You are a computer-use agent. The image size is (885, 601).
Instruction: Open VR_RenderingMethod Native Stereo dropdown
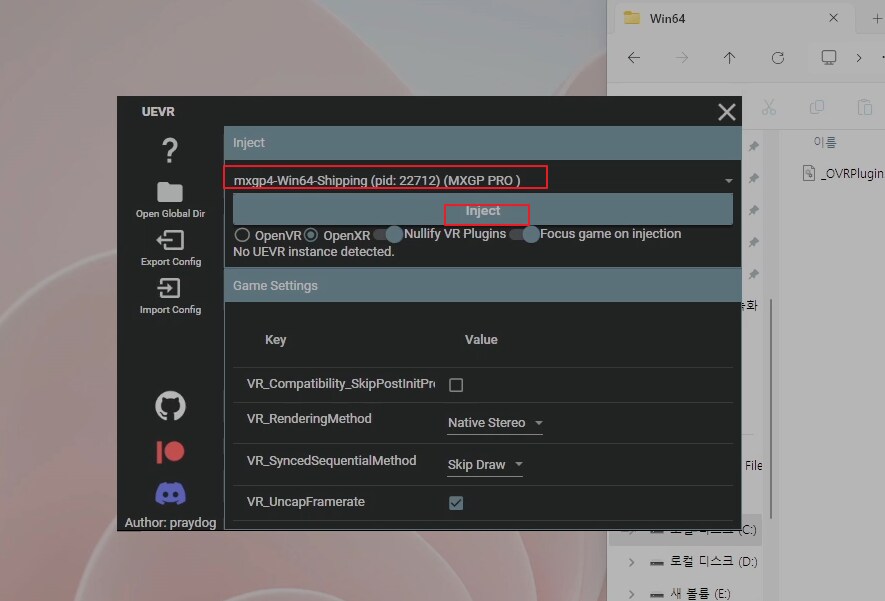[x=495, y=423]
